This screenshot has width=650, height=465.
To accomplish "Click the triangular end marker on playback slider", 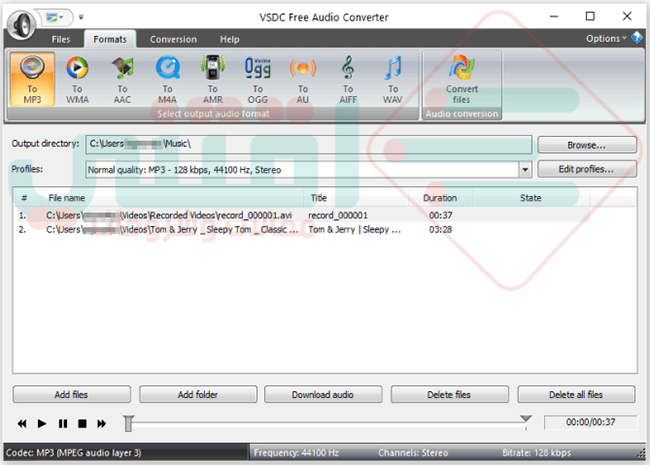I will (526, 419).
